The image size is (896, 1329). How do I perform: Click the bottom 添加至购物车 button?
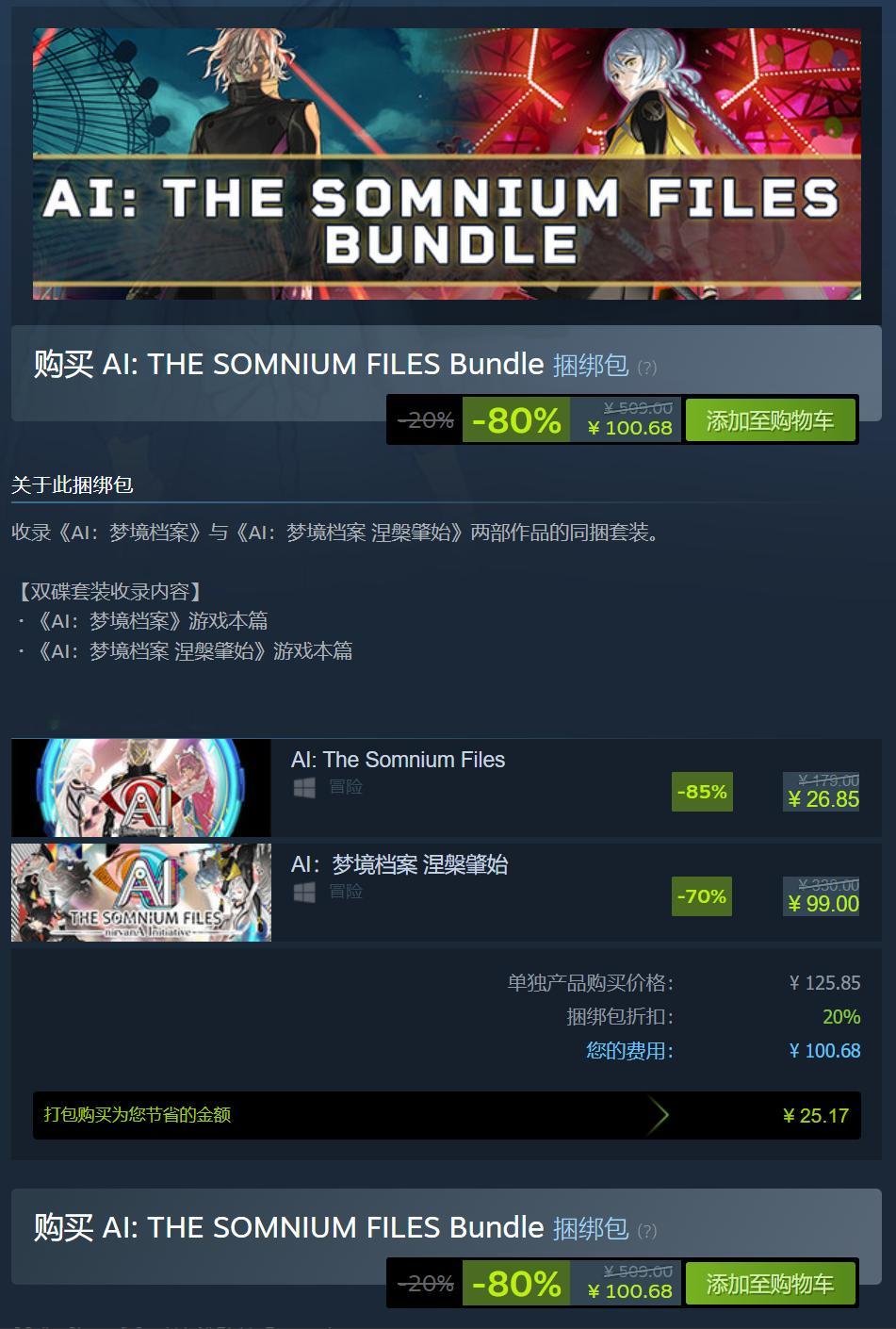tap(770, 1284)
